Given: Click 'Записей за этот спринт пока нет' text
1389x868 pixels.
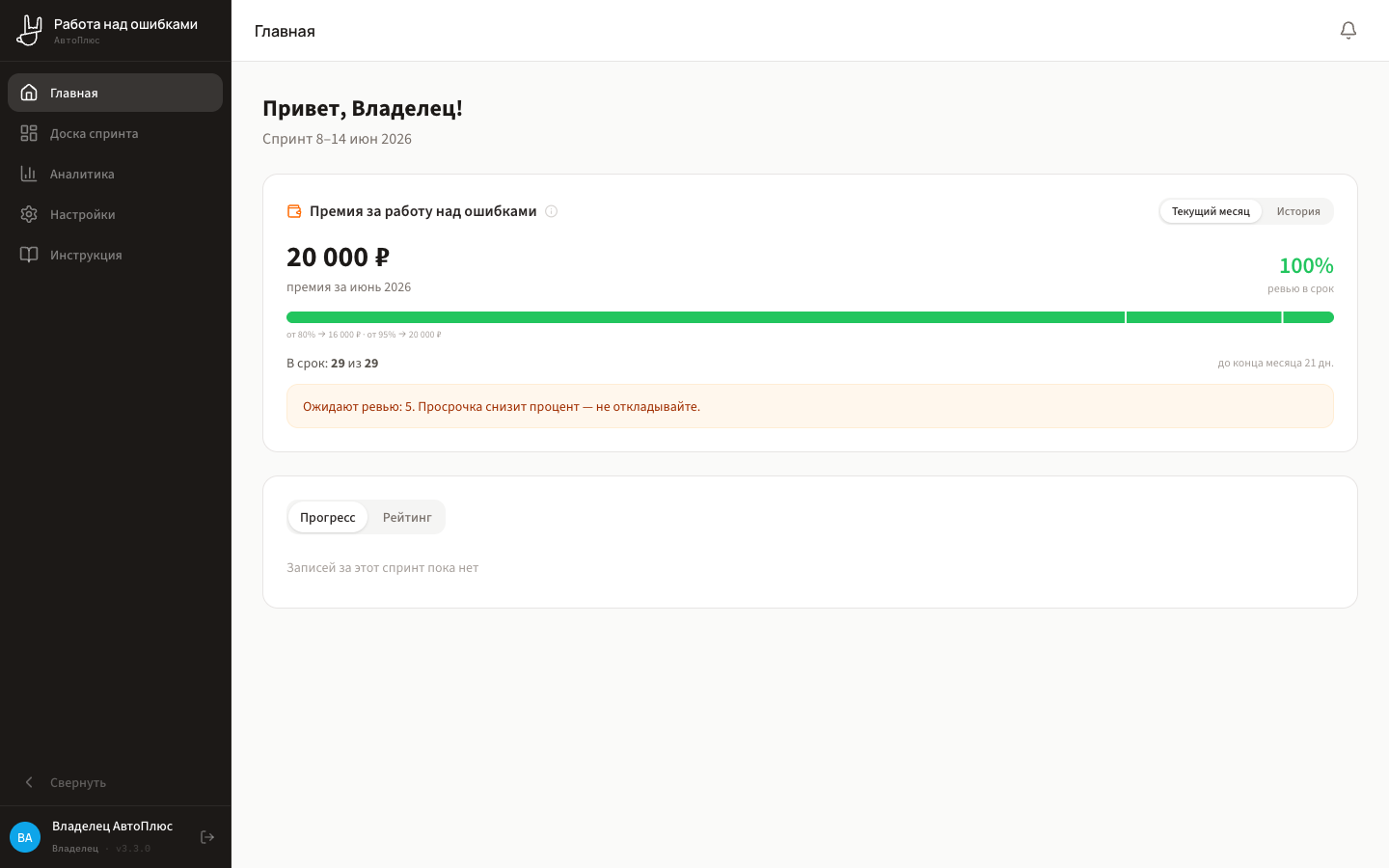Looking at the screenshot, I should tap(382, 568).
